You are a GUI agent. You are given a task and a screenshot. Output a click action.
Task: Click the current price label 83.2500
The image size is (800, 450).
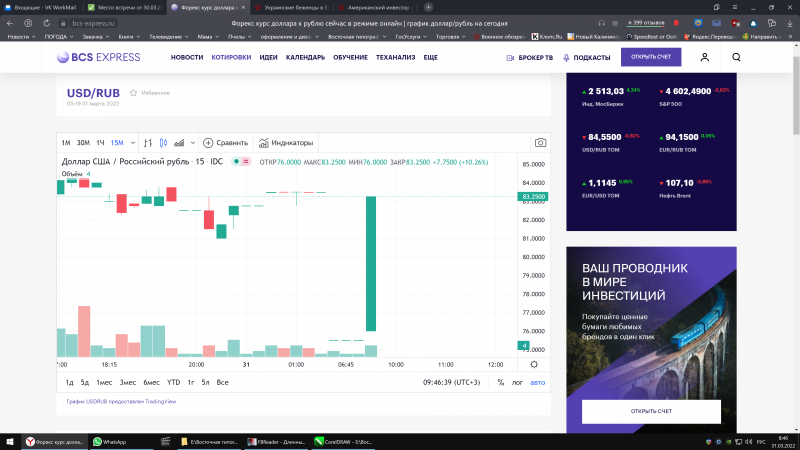(x=533, y=197)
